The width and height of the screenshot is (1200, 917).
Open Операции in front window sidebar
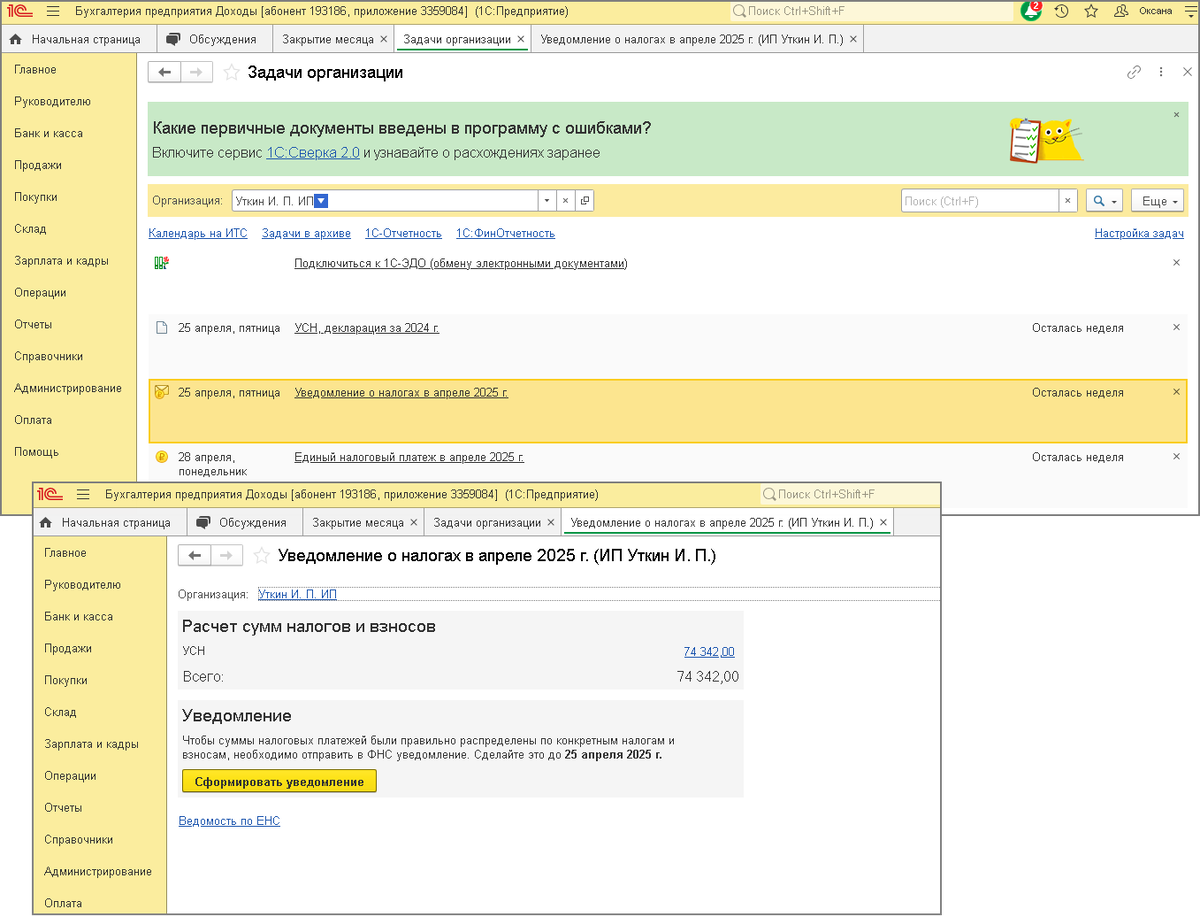point(70,776)
